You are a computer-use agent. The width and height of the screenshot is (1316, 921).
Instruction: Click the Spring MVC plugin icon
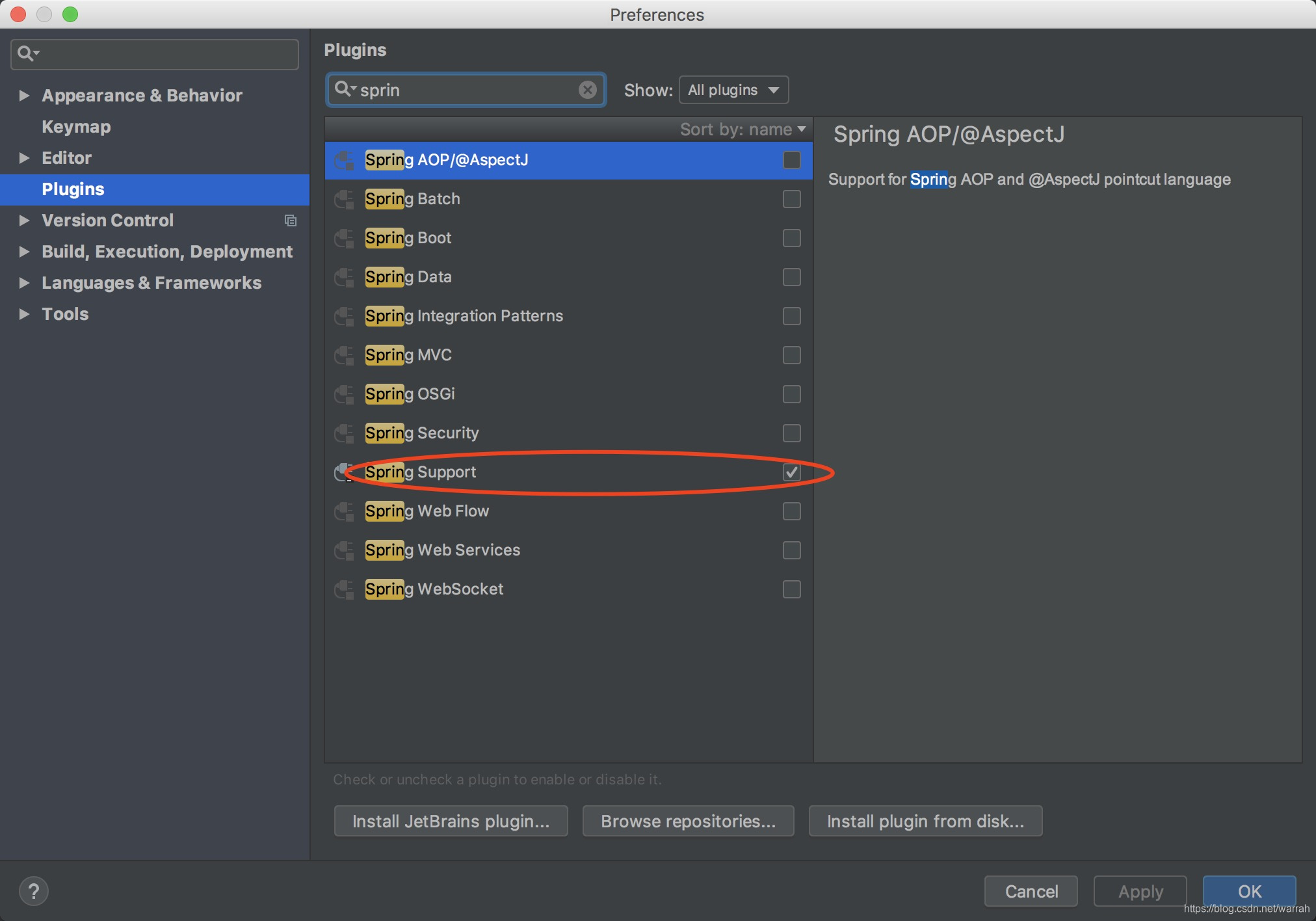[344, 355]
